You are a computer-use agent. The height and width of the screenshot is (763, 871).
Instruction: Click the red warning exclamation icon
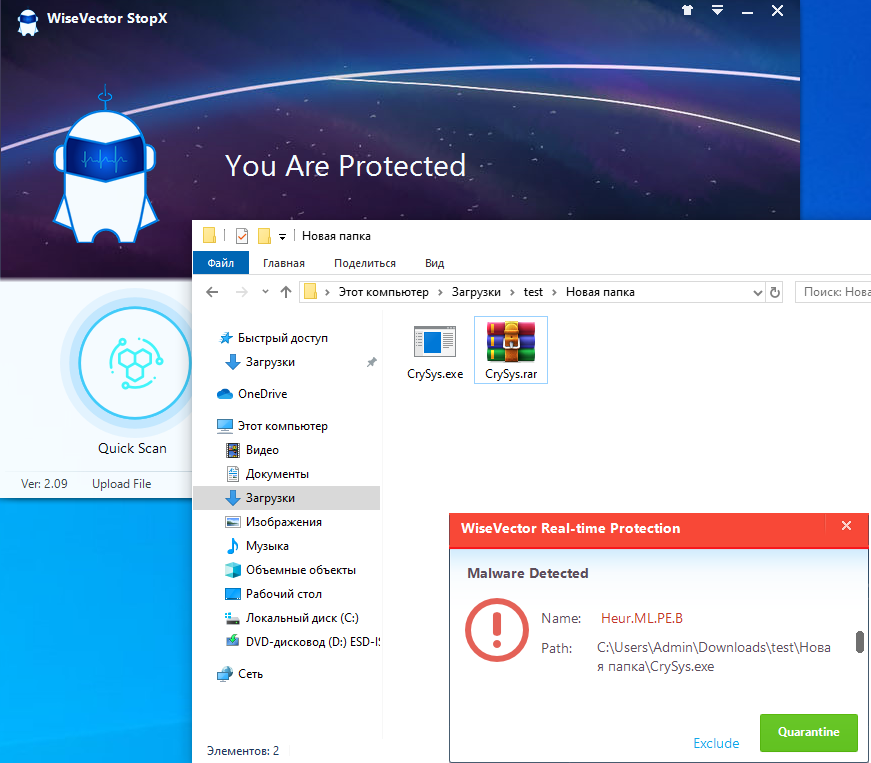[497, 630]
